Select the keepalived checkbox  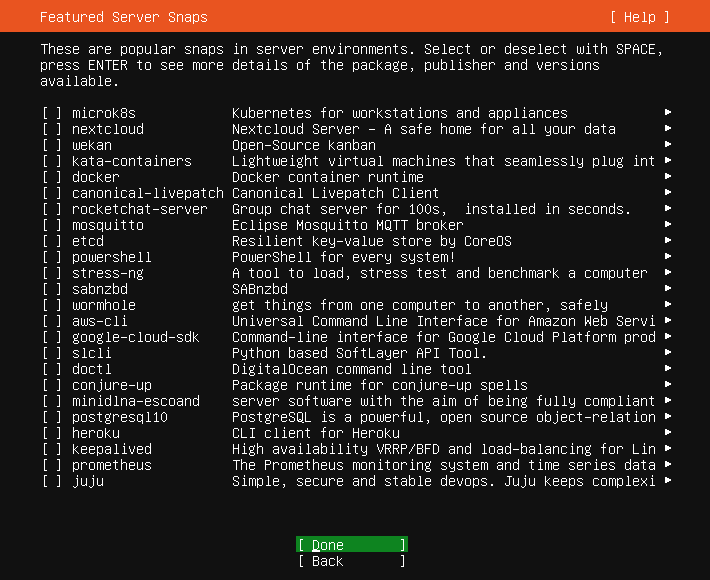(52, 449)
